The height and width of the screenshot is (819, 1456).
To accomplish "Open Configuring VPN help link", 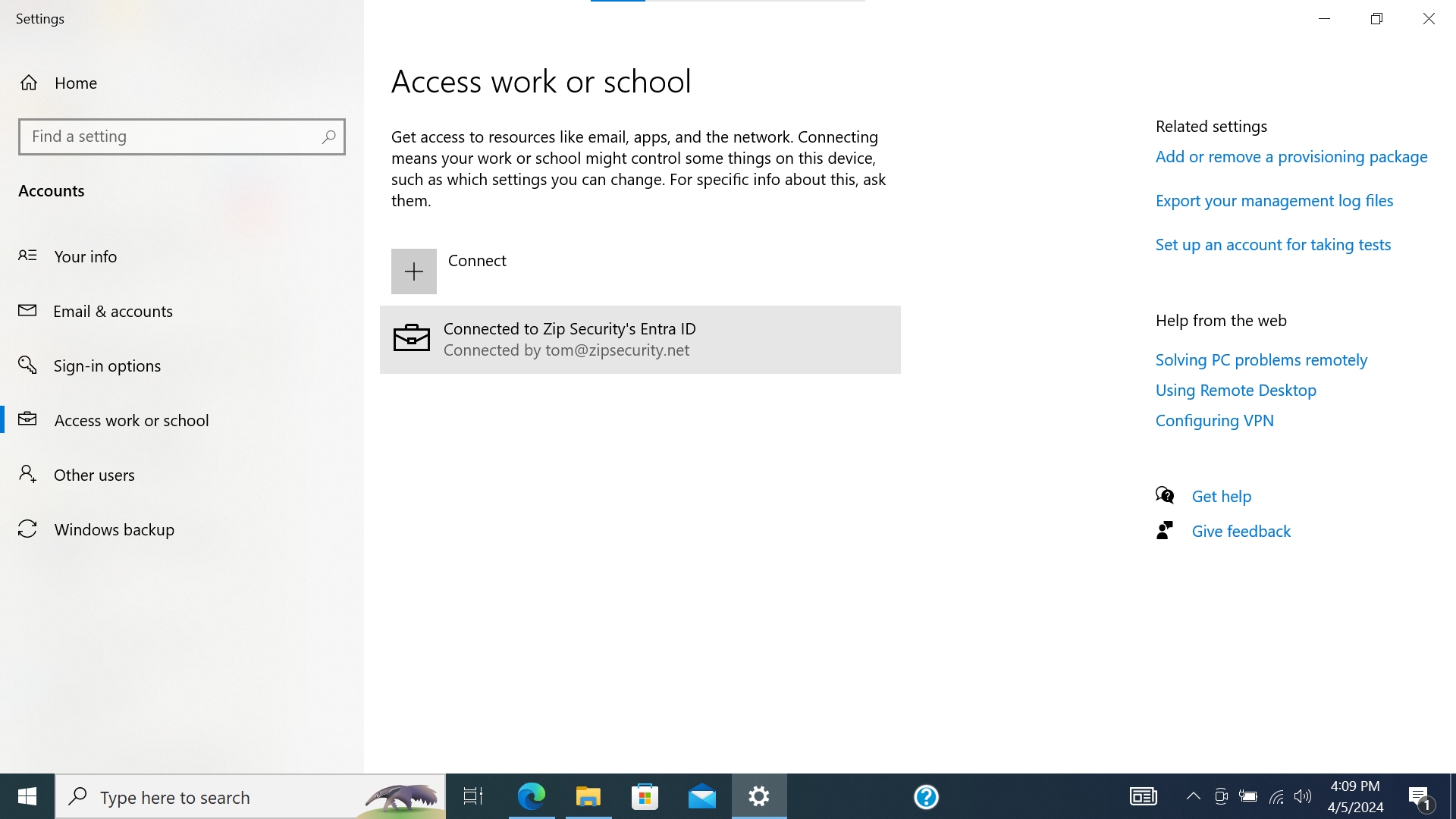I will pos(1214,421).
